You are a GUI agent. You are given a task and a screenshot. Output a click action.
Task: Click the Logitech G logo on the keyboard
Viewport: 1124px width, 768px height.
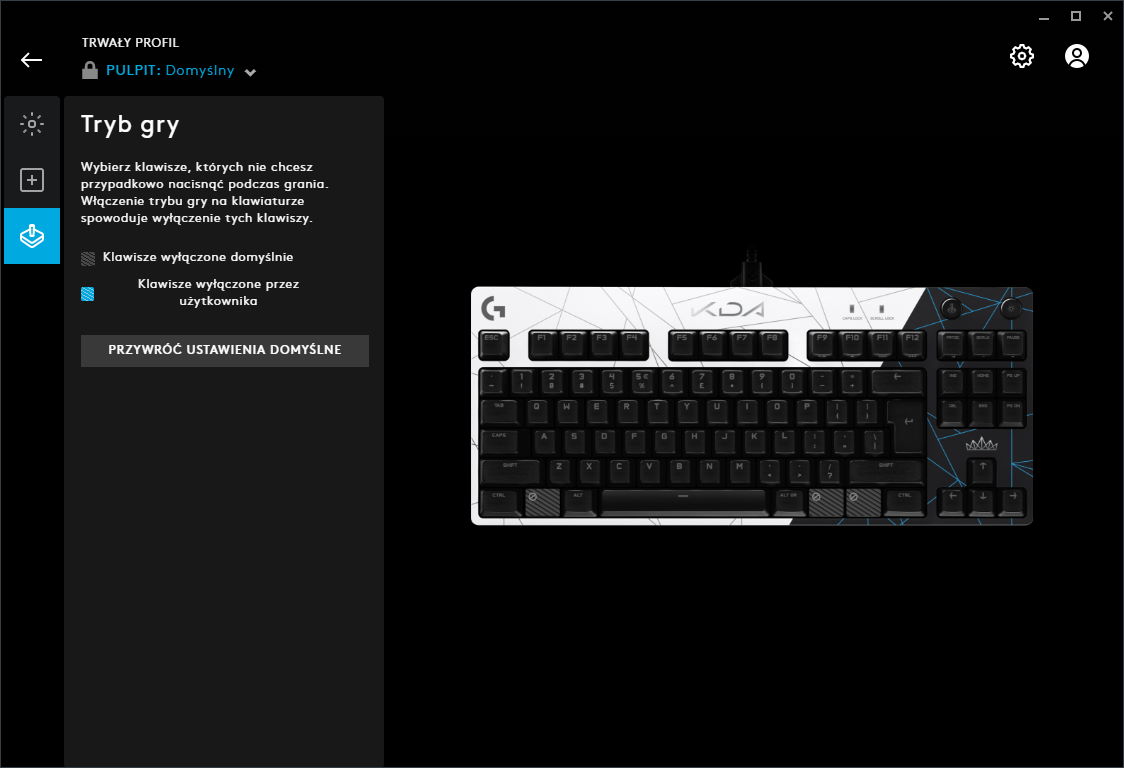coord(493,308)
